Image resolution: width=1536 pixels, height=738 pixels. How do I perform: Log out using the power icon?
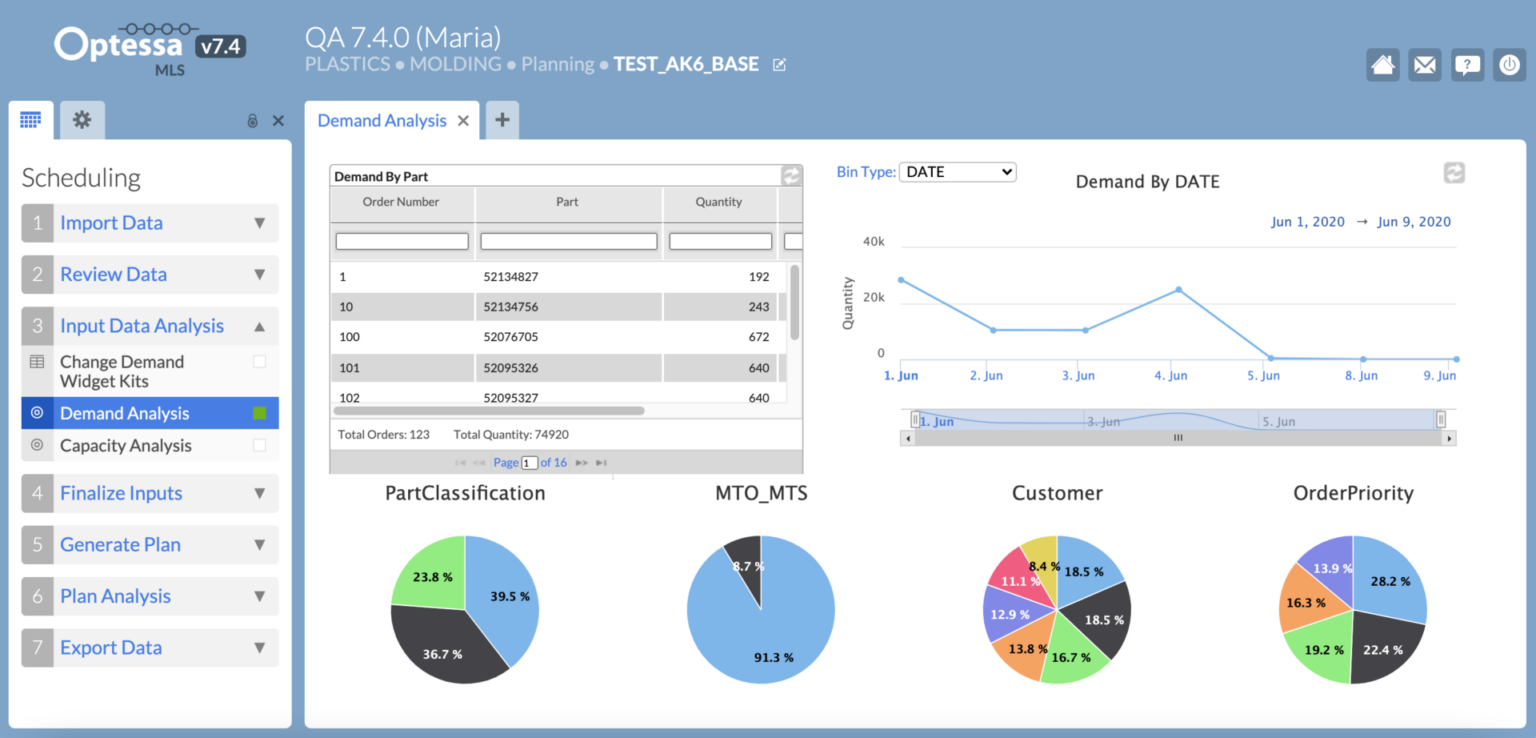coord(1510,64)
